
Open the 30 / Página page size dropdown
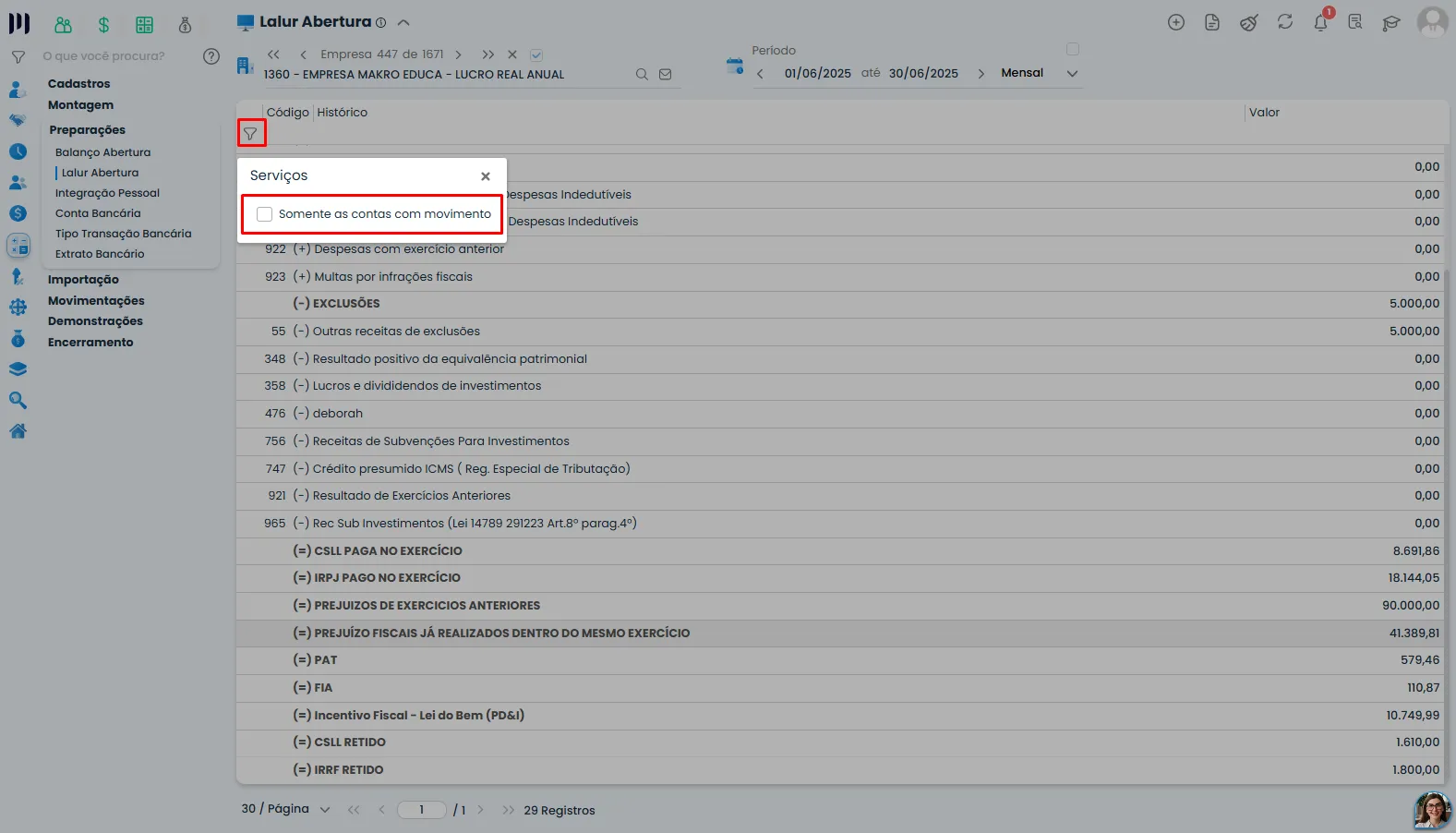pos(285,809)
